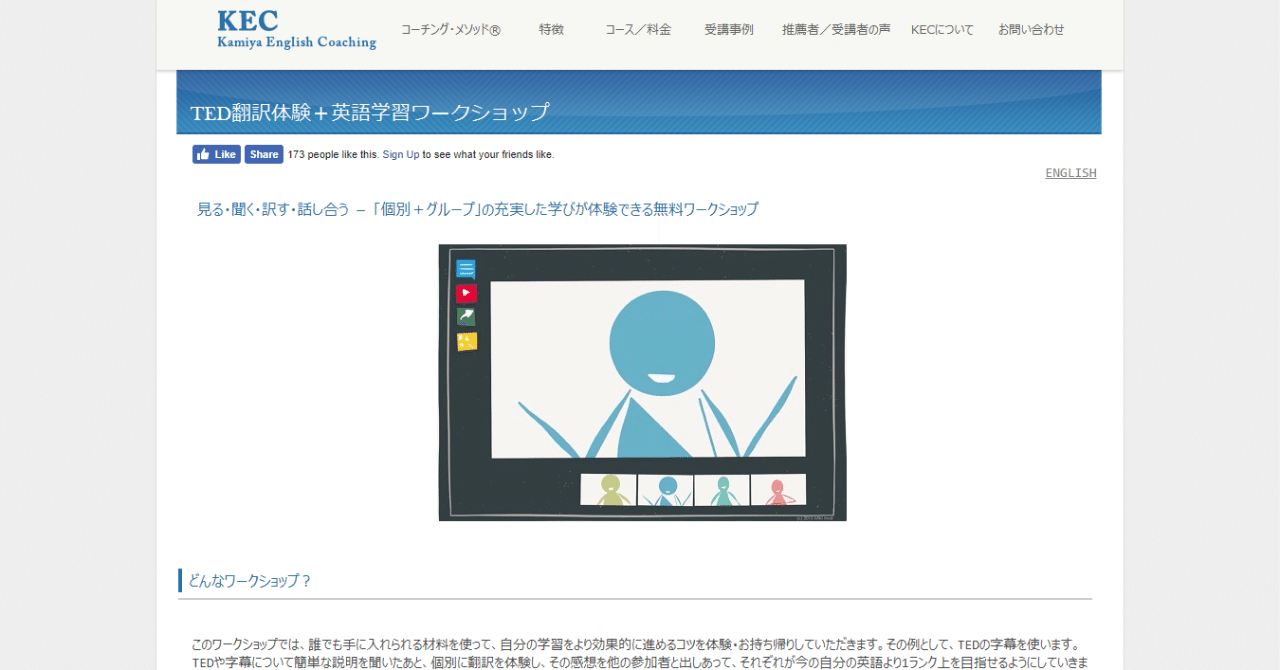Open 推薦者／受講者の声 page

pyautogui.click(x=836, y=30)
